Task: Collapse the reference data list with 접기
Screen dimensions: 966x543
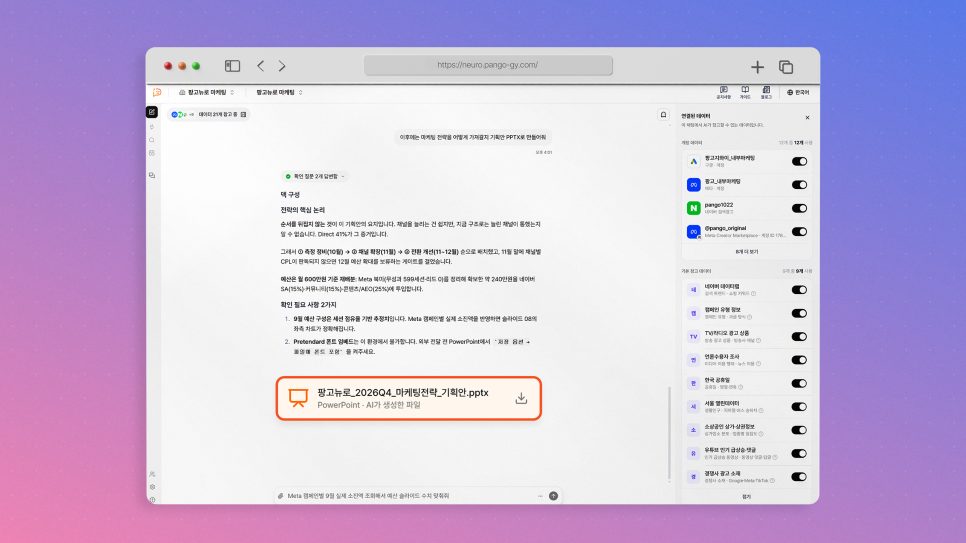Action: point(747,497)
